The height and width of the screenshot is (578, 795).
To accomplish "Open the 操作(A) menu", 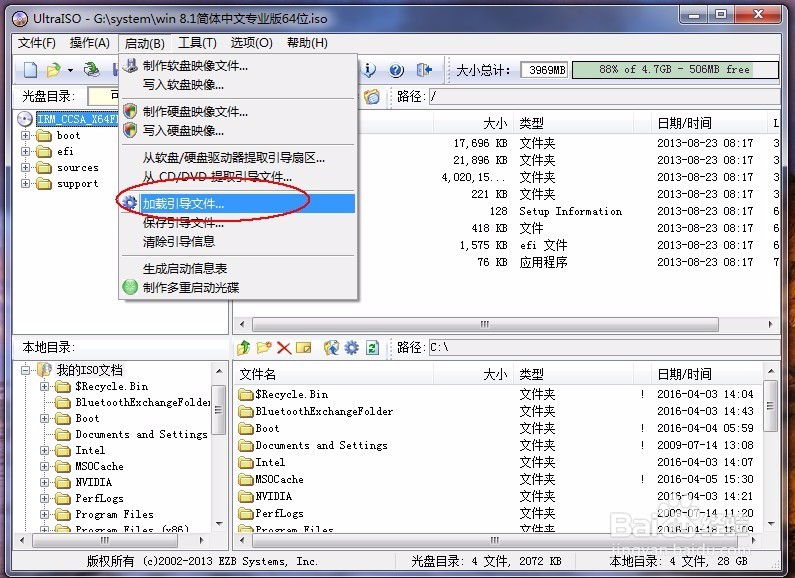I will pyautogui.click(x=90, y=43).
